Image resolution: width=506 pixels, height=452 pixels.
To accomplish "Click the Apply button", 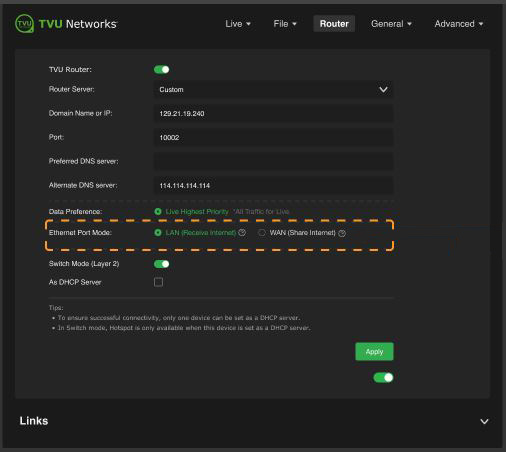I will coord(374,352).
